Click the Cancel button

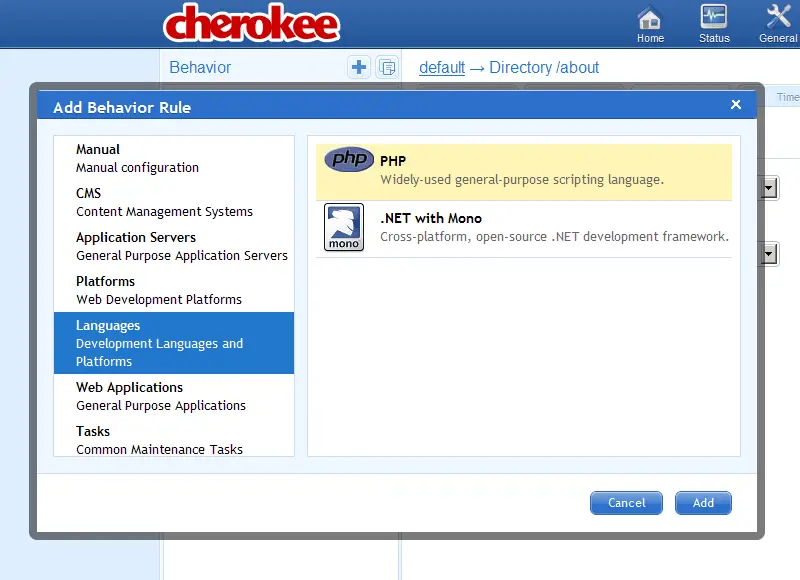(626, 503)
